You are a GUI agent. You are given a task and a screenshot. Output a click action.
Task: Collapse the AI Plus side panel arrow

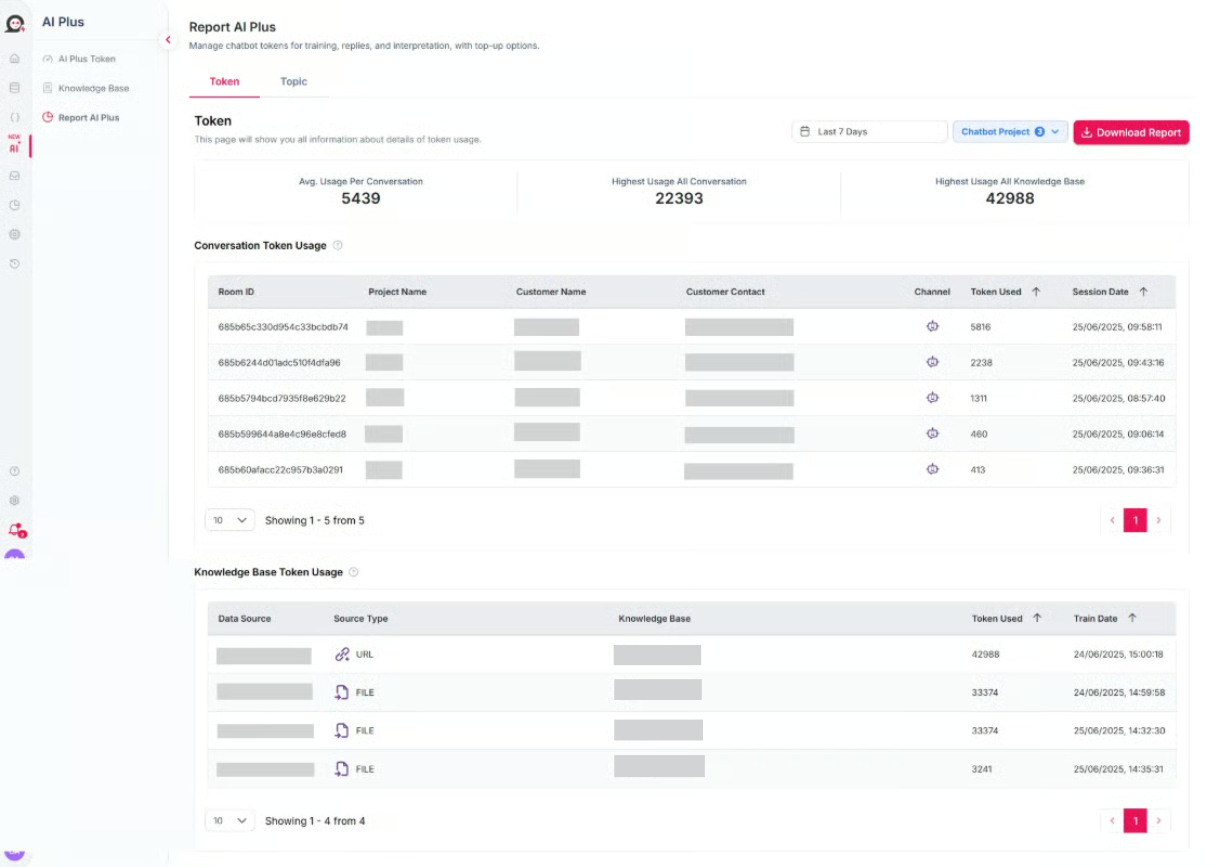point(167,40)
